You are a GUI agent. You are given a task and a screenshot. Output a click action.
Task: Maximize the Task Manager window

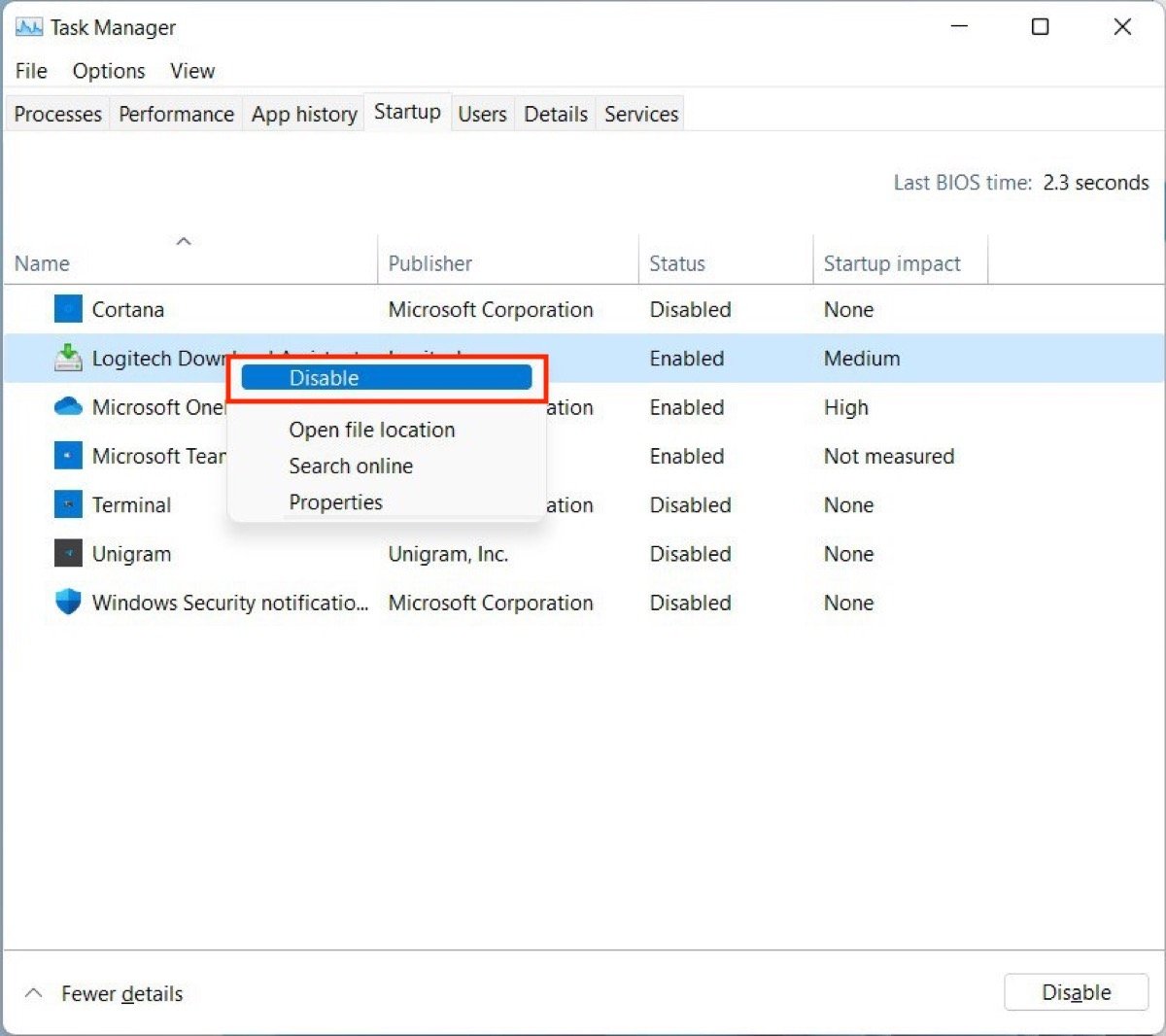click(1040, 26)
